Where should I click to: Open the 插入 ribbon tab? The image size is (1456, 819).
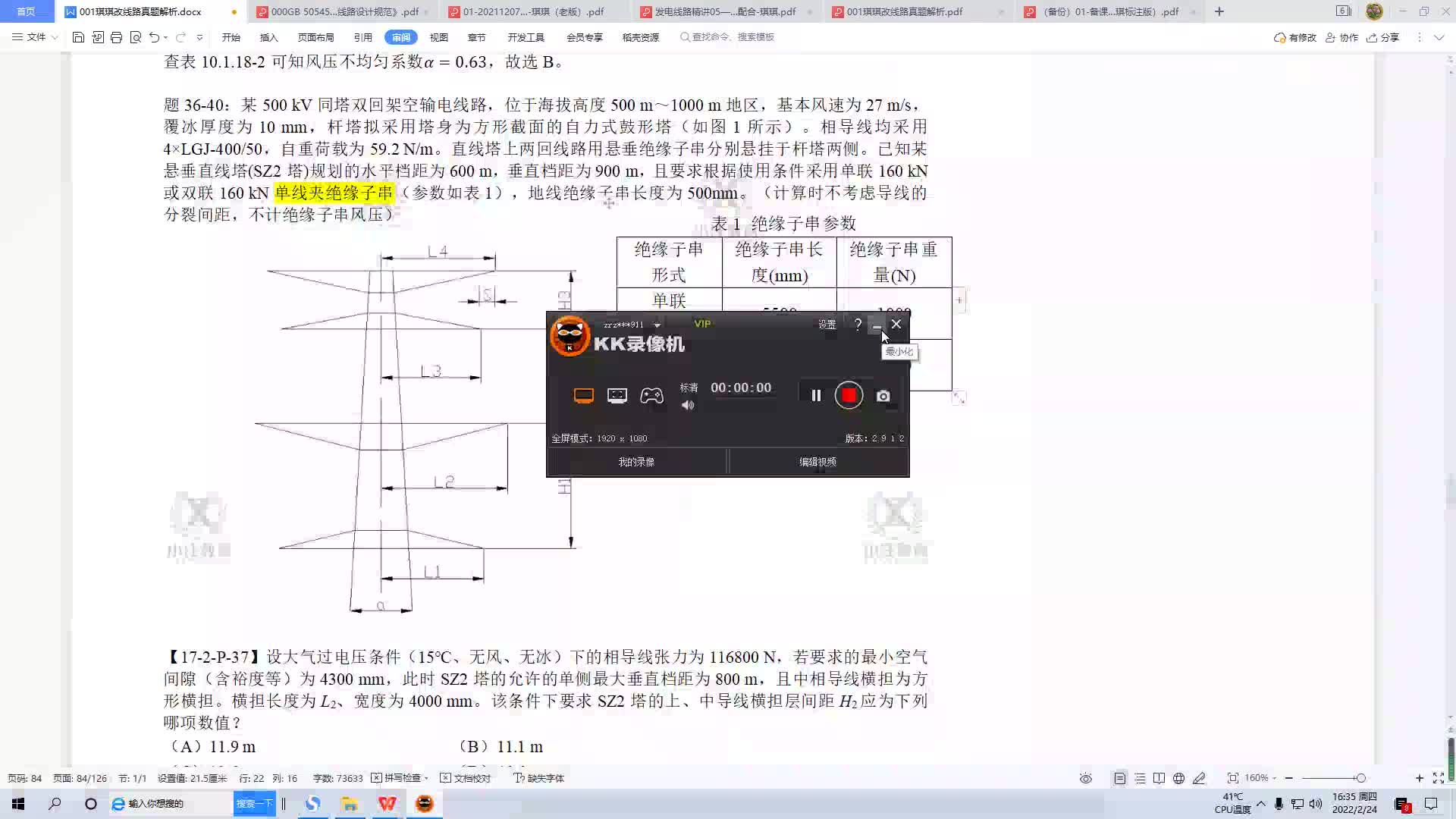[x=268, y=37]
